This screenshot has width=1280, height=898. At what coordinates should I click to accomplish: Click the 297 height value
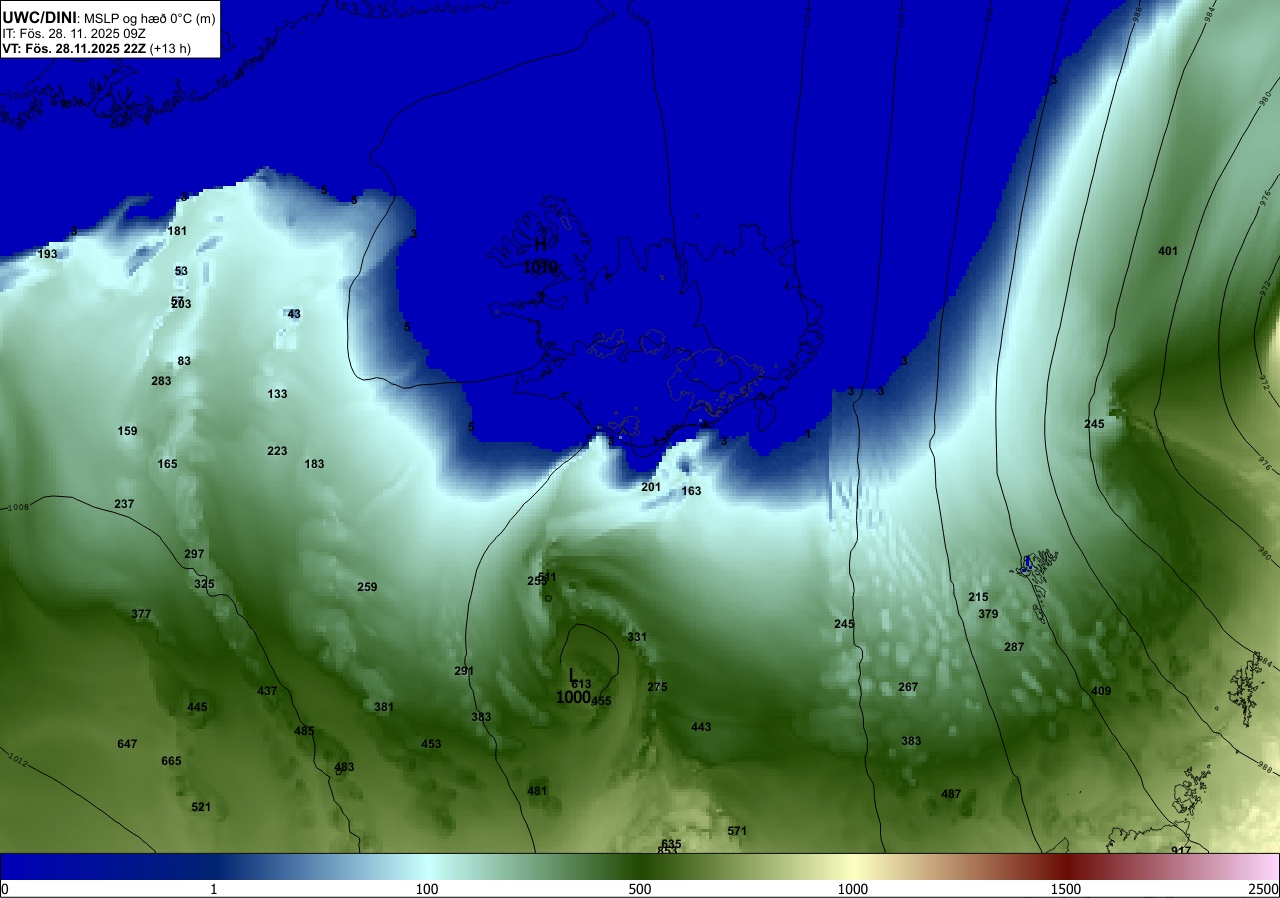point(194,554)
